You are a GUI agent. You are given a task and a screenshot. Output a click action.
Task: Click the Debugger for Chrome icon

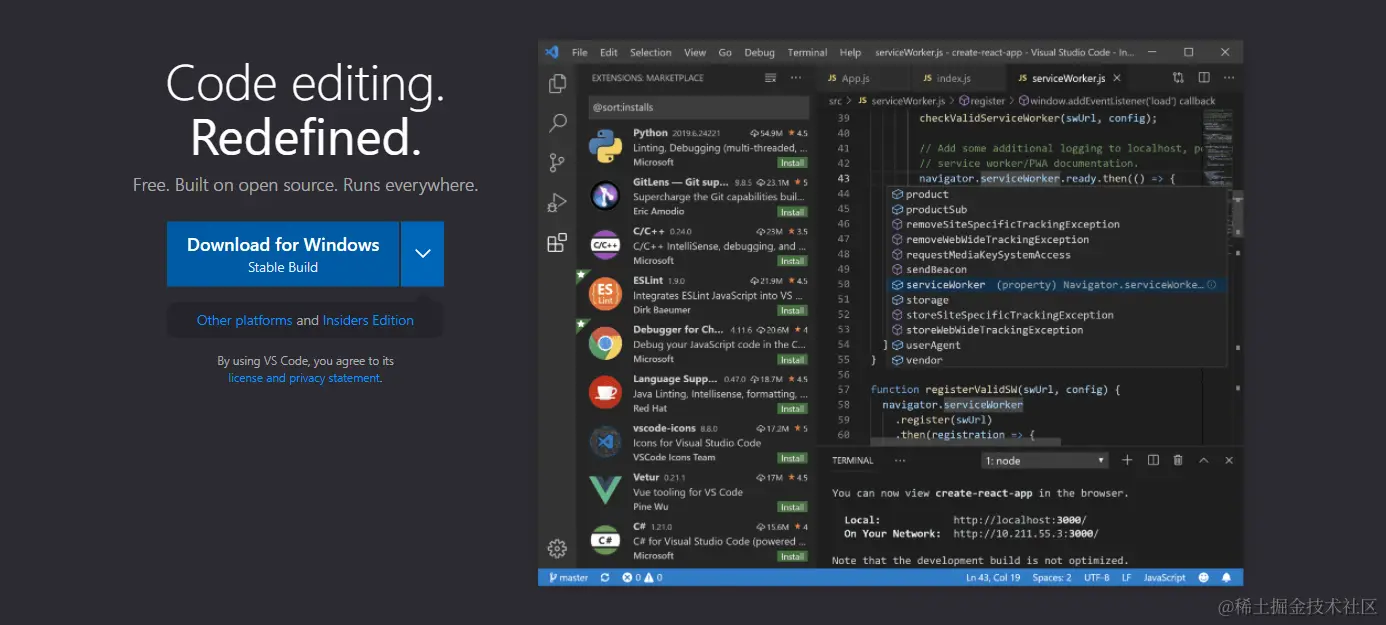(605, 343)
